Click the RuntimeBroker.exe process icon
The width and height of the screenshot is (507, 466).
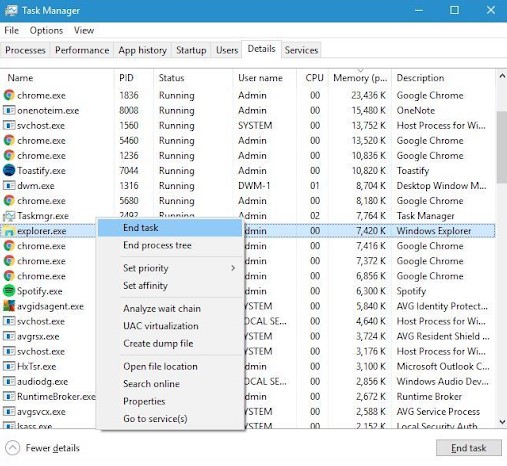[x=9, y=396]
